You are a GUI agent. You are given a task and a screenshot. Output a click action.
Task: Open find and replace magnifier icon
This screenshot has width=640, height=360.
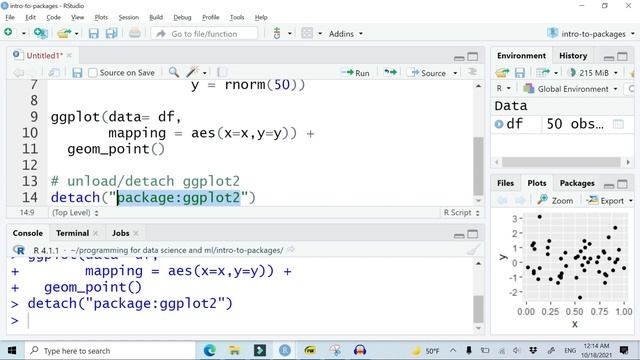(x=174, y=73)
